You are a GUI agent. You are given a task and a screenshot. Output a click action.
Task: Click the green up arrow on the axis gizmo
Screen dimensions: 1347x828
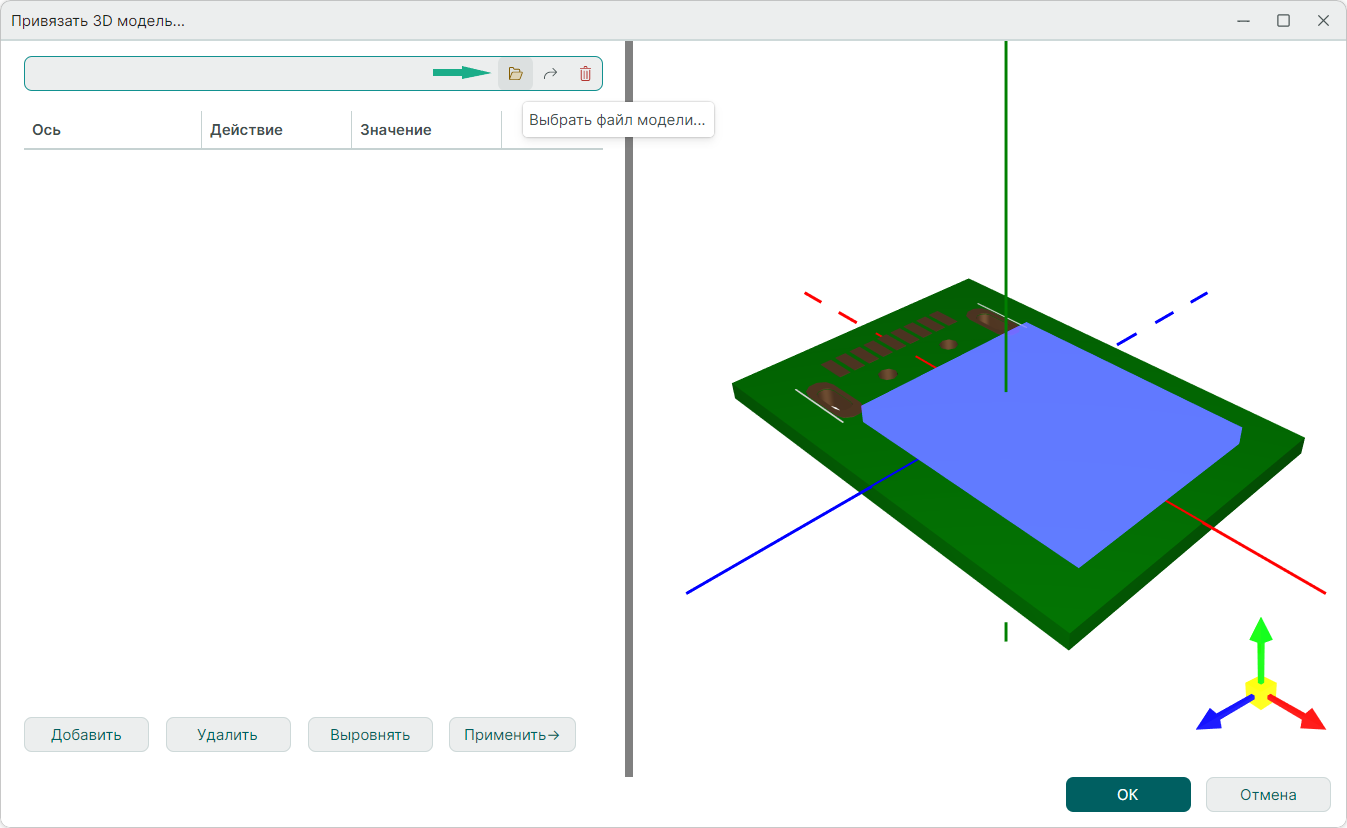(1261, 640)
